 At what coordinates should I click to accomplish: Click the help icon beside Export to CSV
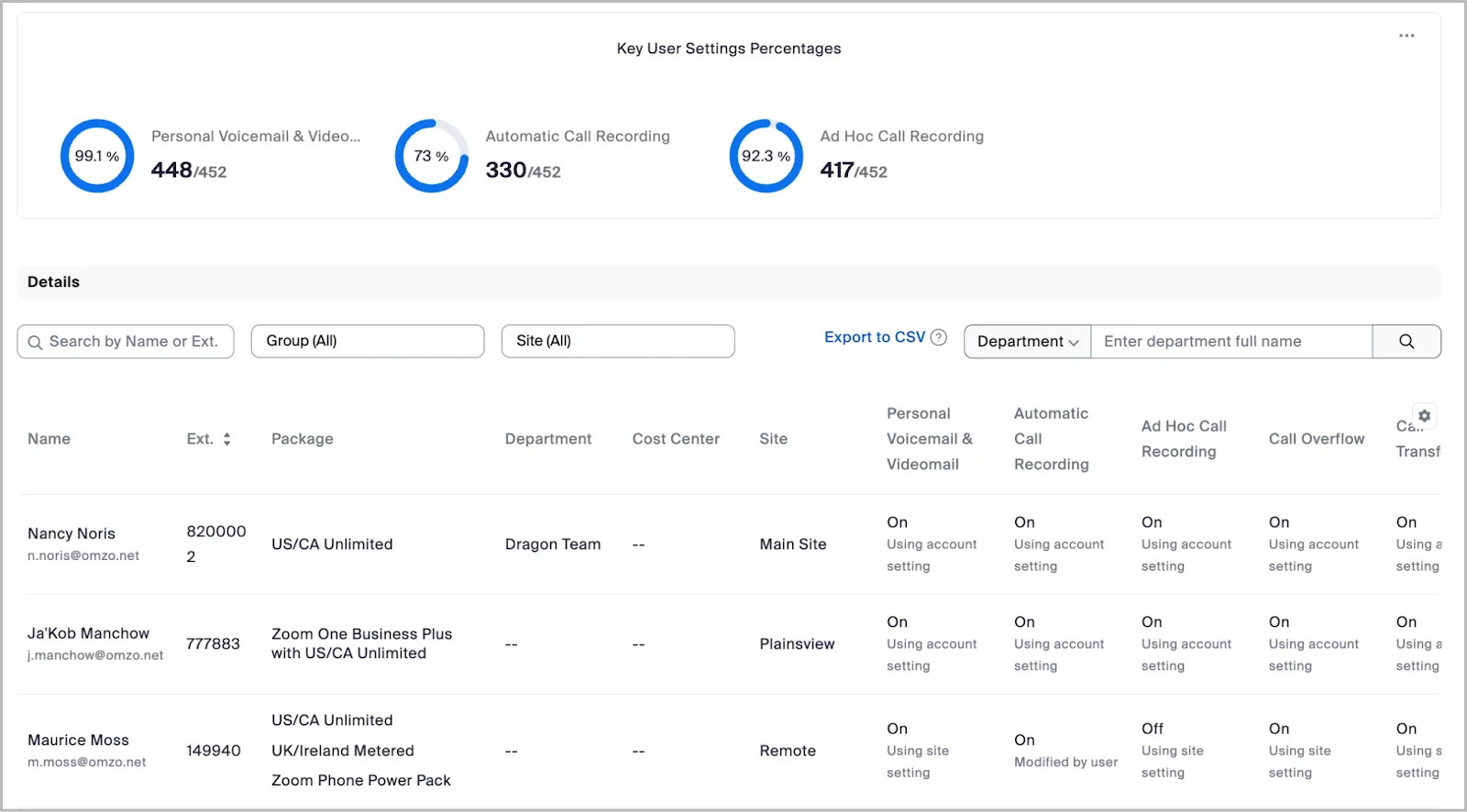tap(939, 337)
